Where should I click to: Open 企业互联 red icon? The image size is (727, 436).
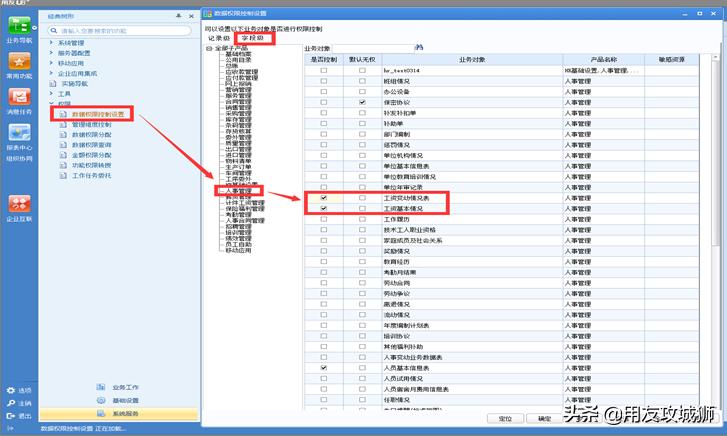coord(19,204)
